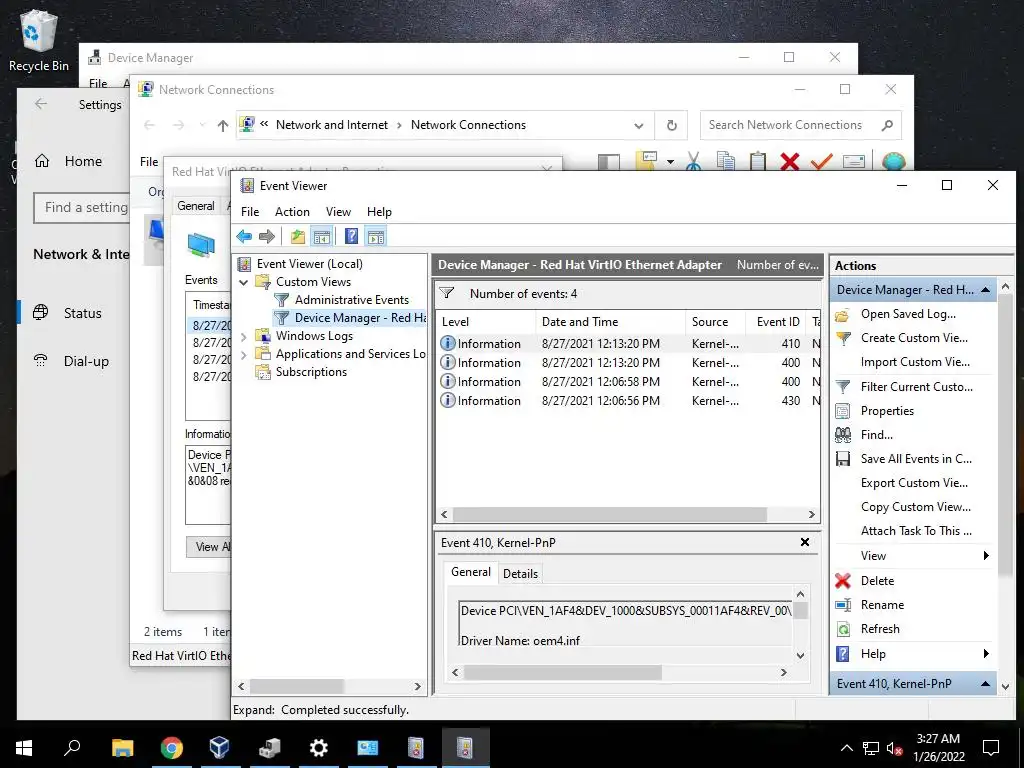
Task: Click the Open Saved Log folder icon
Action: (842, 315)
